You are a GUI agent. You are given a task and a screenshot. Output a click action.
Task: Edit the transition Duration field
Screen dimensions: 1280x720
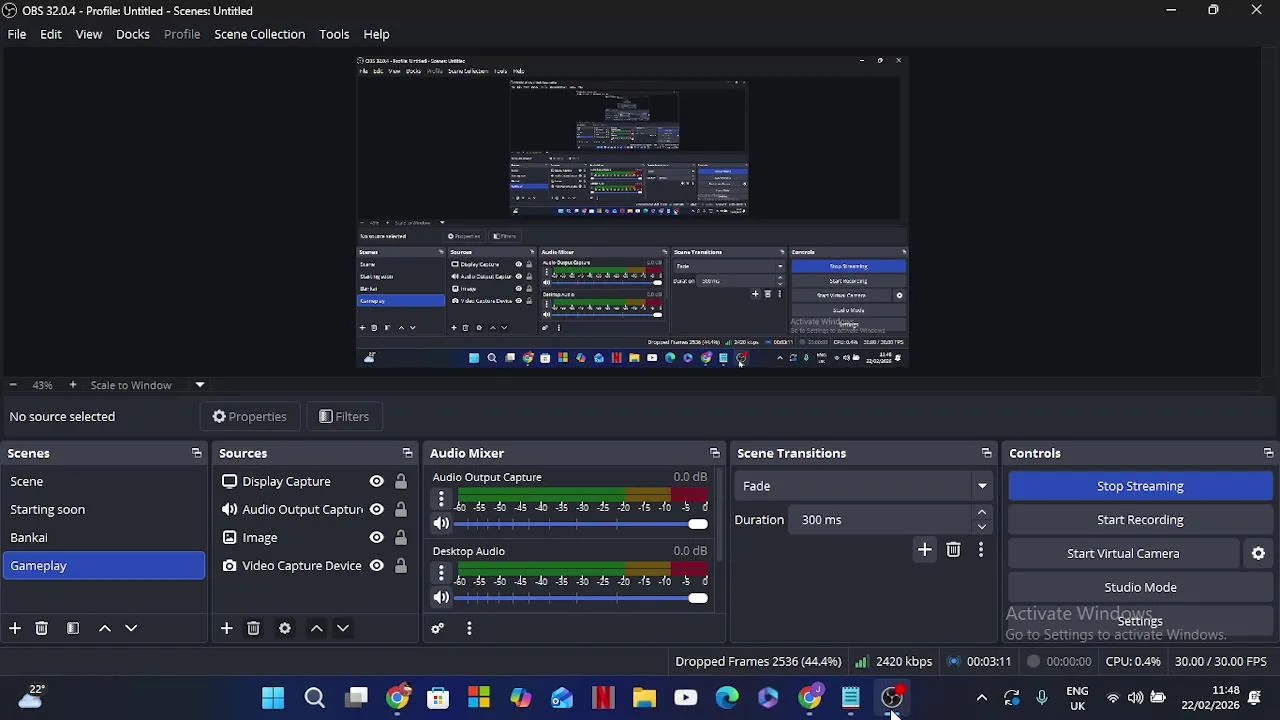(882, 520)
